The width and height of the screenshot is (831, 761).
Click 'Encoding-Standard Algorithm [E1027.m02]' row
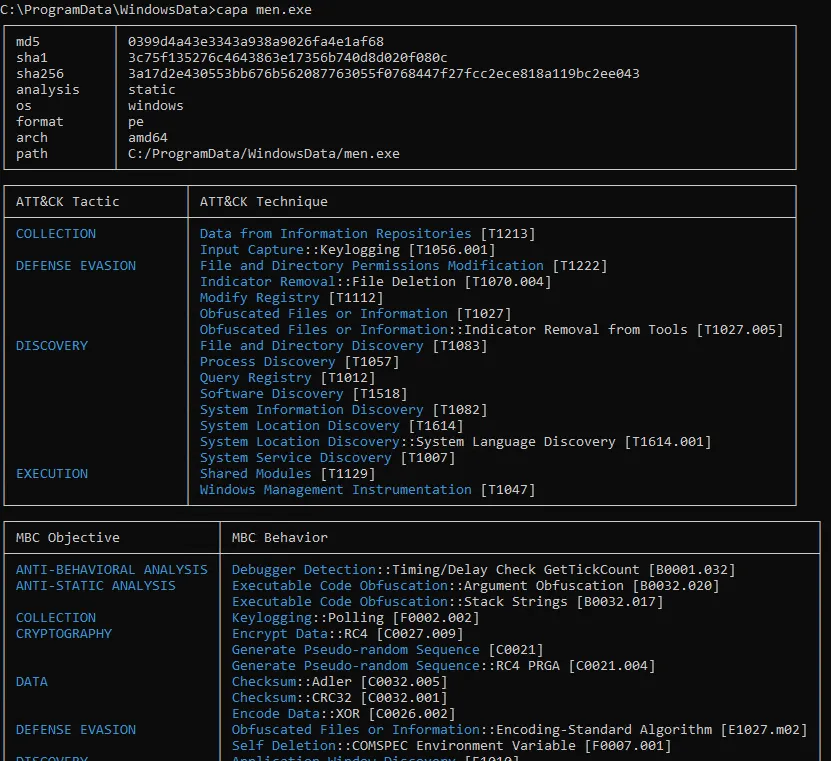click(x=519, y=730)
